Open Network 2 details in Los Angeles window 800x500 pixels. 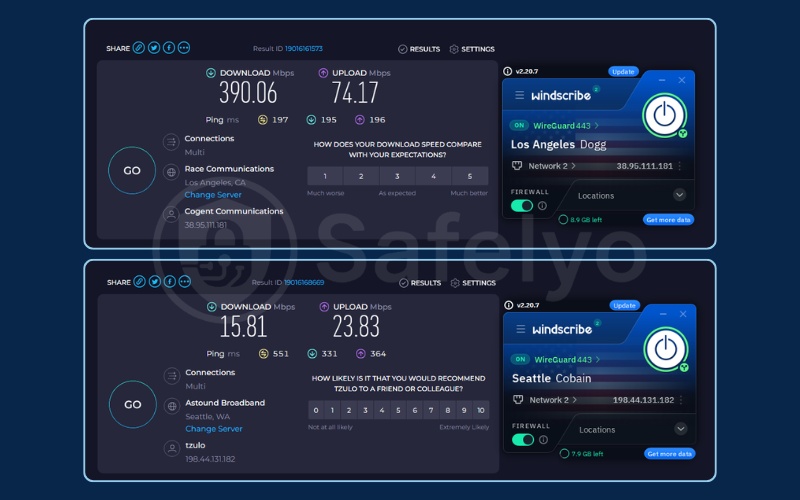point(552,166)
